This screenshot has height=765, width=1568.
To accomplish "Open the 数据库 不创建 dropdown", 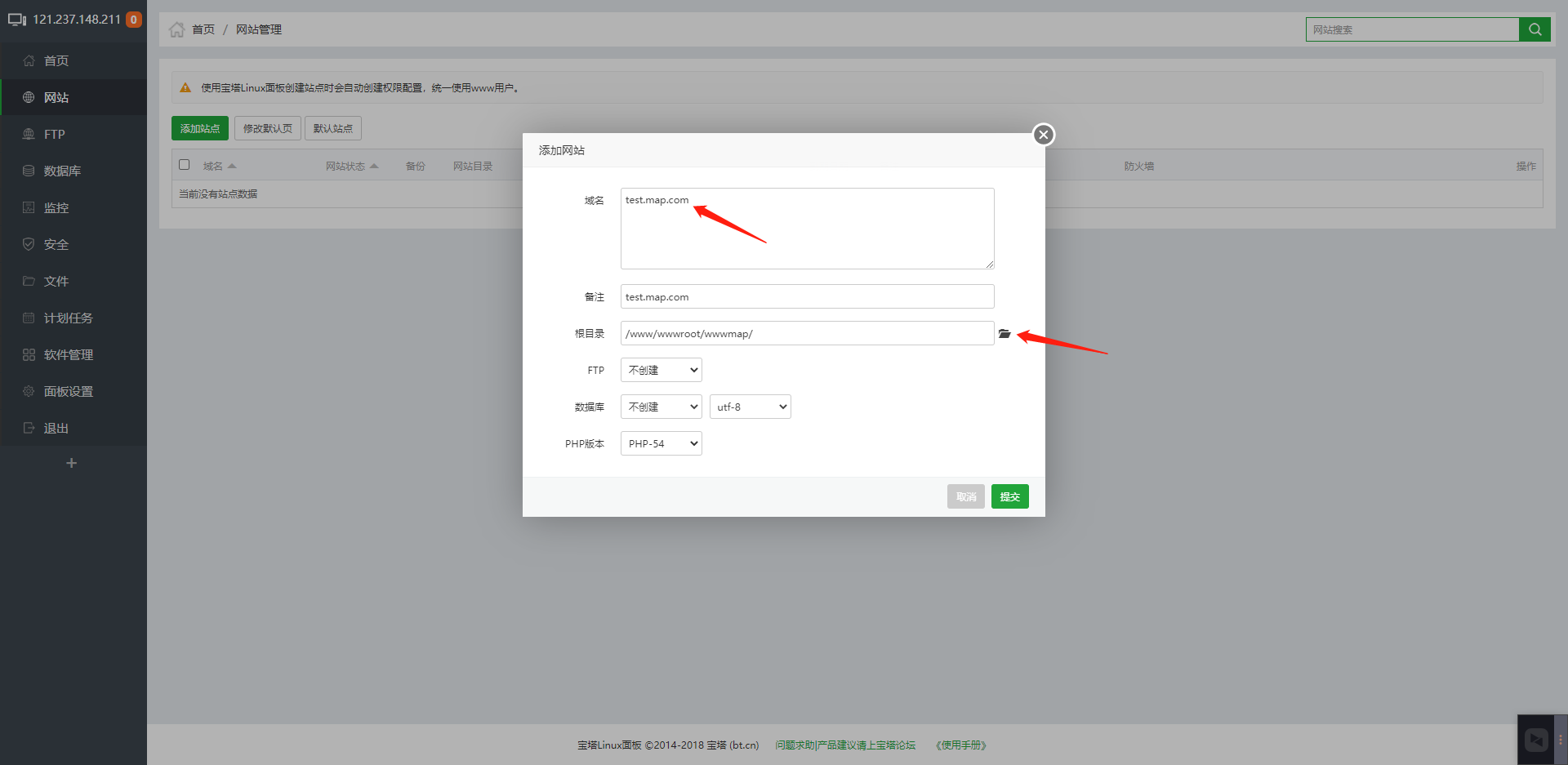I will coord(661,407).
